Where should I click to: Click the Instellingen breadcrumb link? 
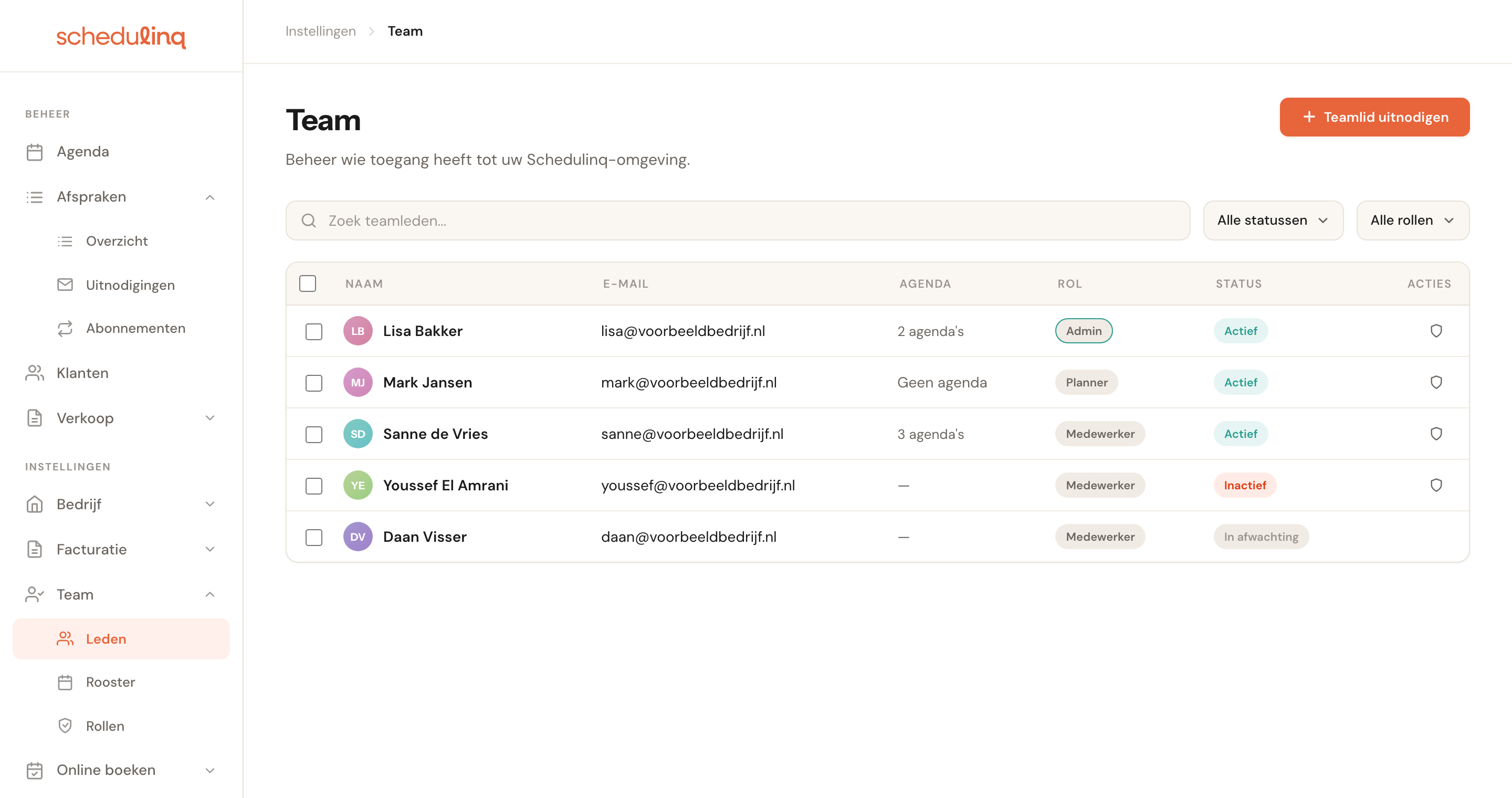click(320, 31)
